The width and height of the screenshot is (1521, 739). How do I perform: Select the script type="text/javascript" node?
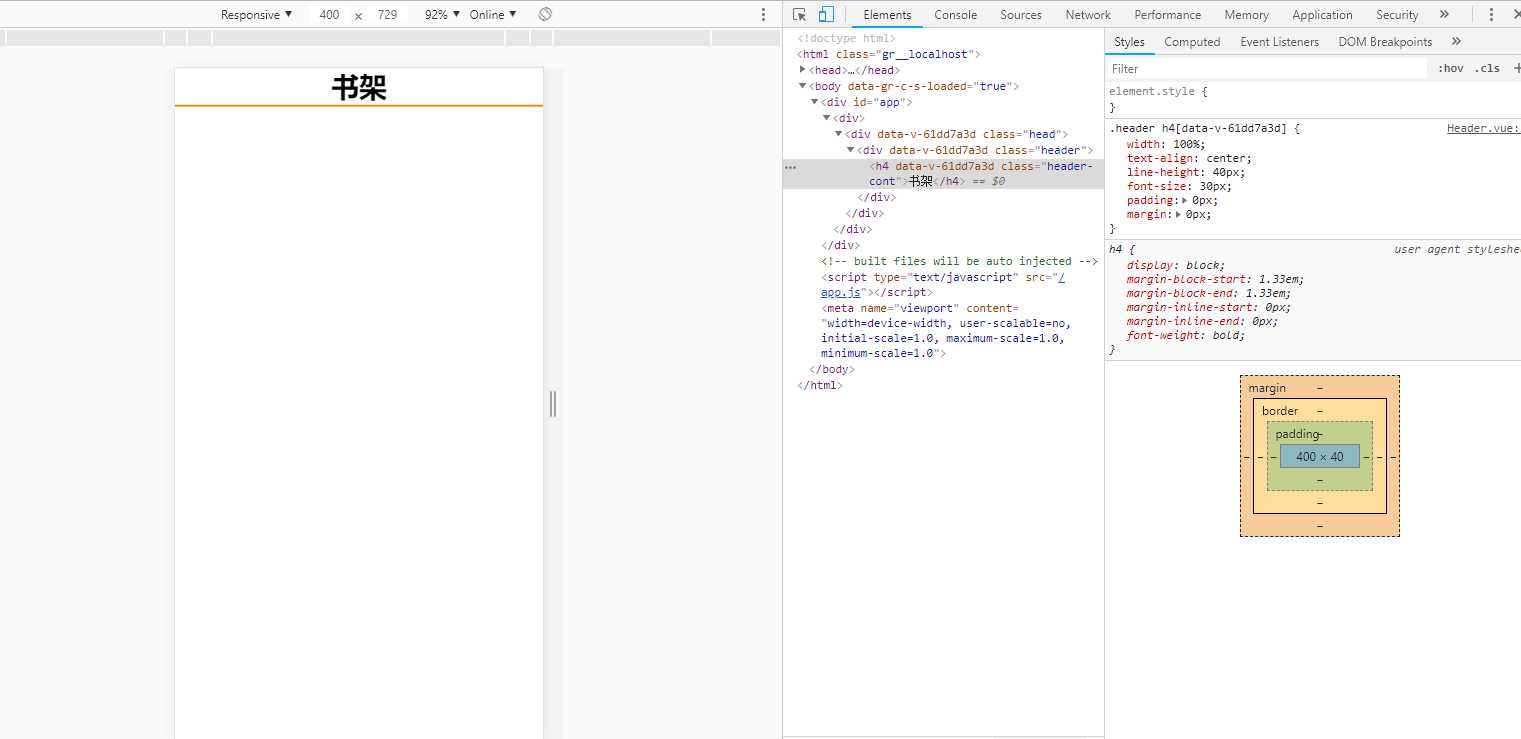click(943, 284)
